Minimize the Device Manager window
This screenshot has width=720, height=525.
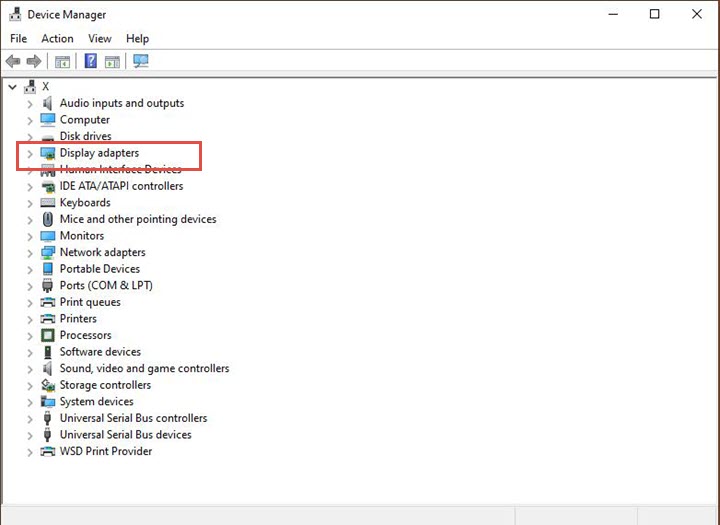click(613, 14)
